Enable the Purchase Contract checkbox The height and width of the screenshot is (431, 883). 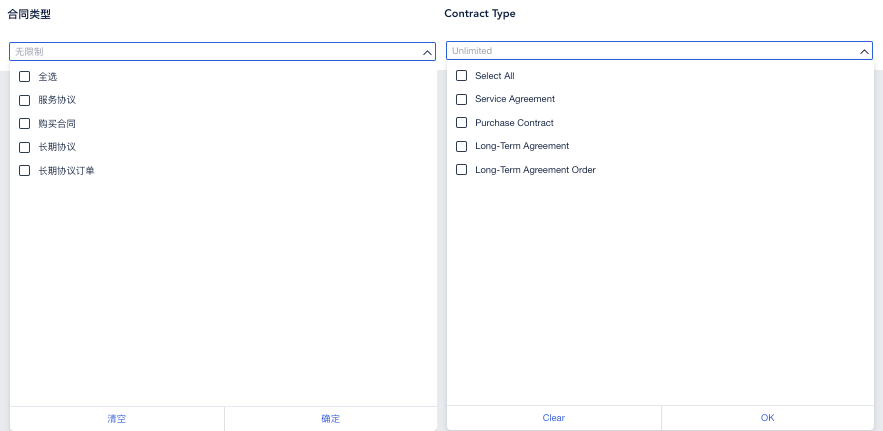pos(462,123)
